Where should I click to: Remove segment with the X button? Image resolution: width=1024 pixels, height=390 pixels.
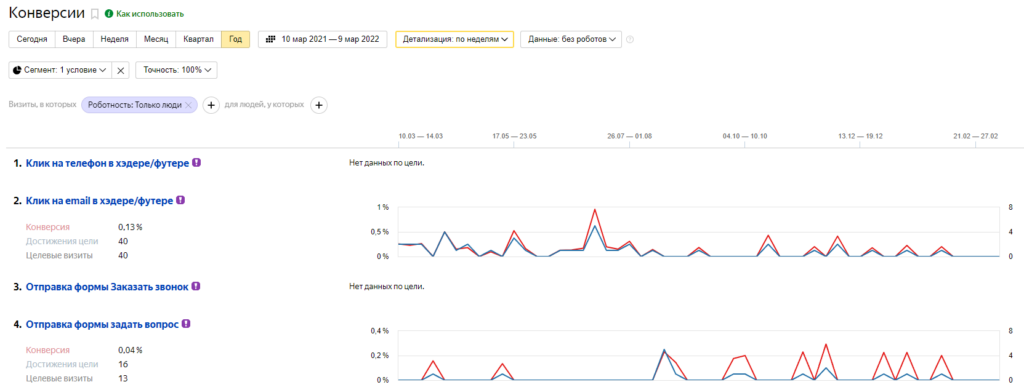tap(121, 71)
